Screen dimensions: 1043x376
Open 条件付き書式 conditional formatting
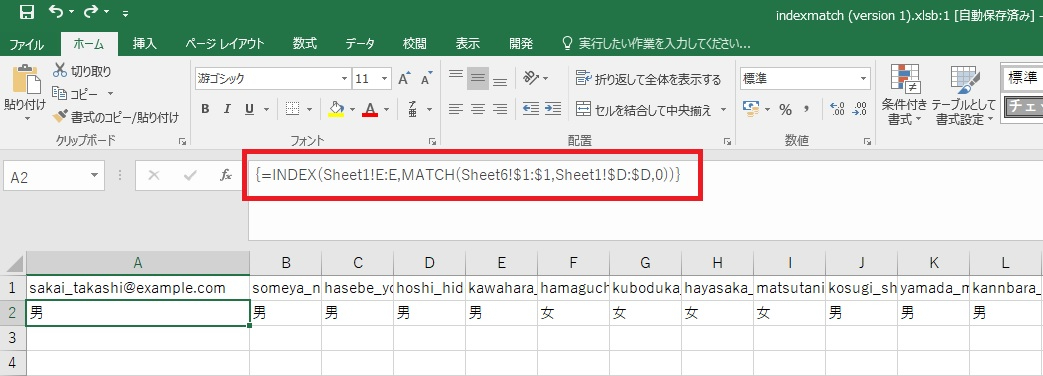point(904,94)
